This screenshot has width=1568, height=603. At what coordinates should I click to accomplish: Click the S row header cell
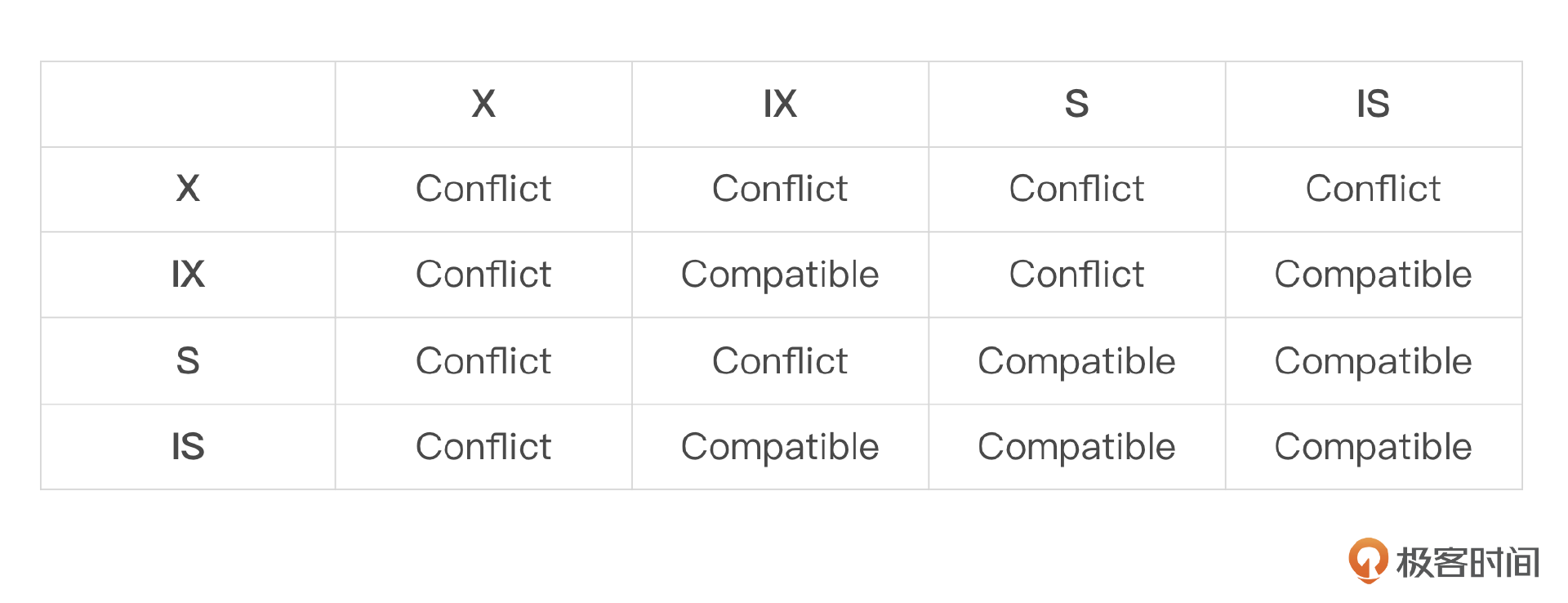pyautogui.click(x=188, y=361)
